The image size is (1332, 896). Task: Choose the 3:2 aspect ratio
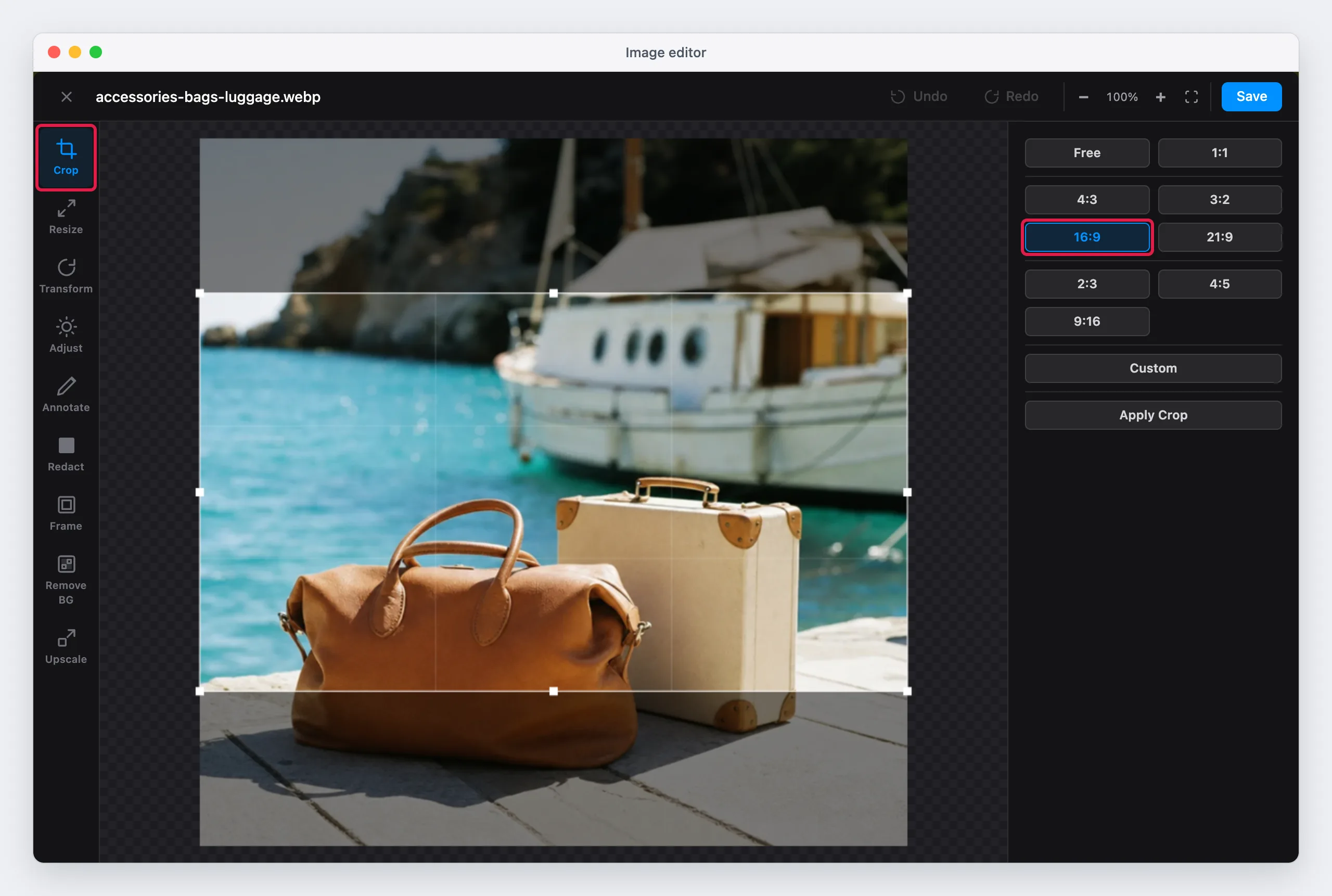tap(1219, 199)
